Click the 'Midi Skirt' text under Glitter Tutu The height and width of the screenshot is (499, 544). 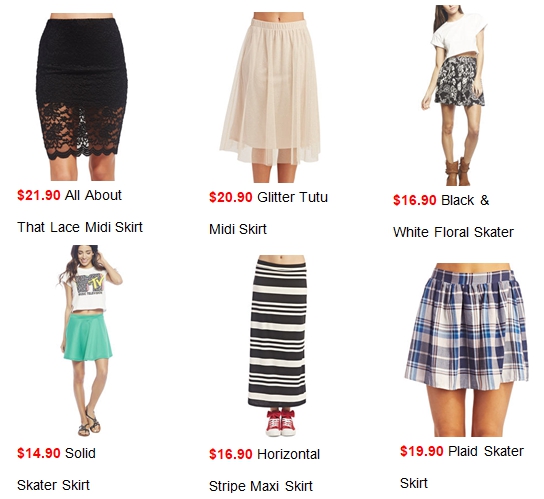click(x=238, y=229)
